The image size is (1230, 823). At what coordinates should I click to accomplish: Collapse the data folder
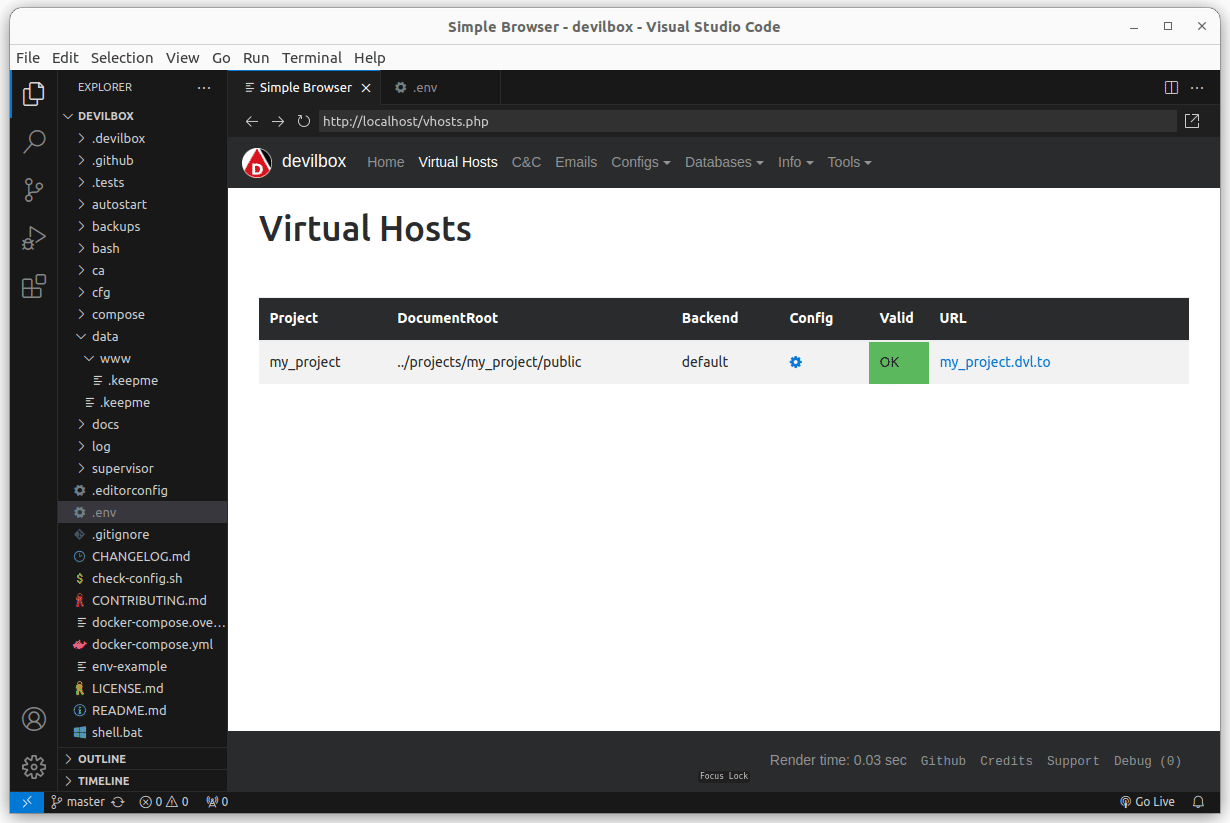(x=104, y=336)
